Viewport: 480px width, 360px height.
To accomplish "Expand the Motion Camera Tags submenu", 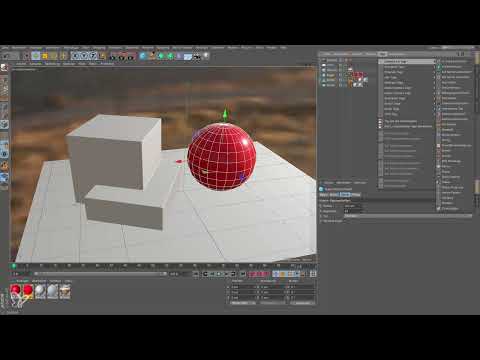I will [x=408, y=88].
